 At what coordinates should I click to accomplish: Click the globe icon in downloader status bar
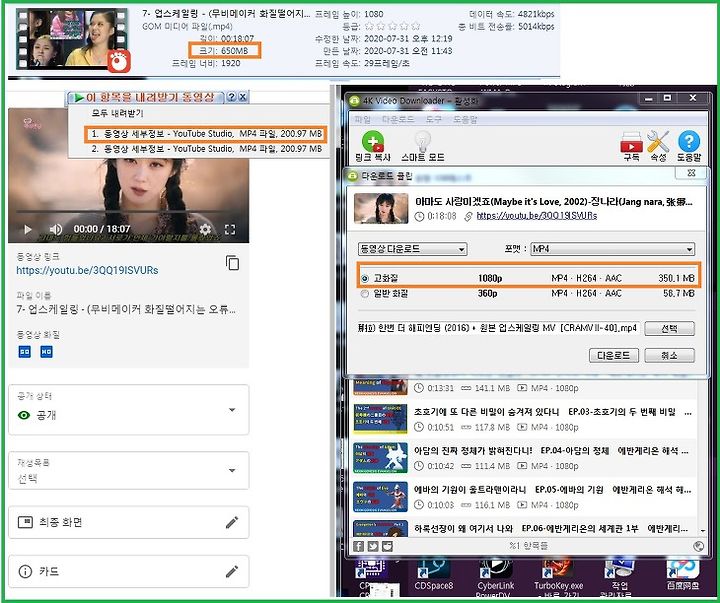tap(698, 546)
